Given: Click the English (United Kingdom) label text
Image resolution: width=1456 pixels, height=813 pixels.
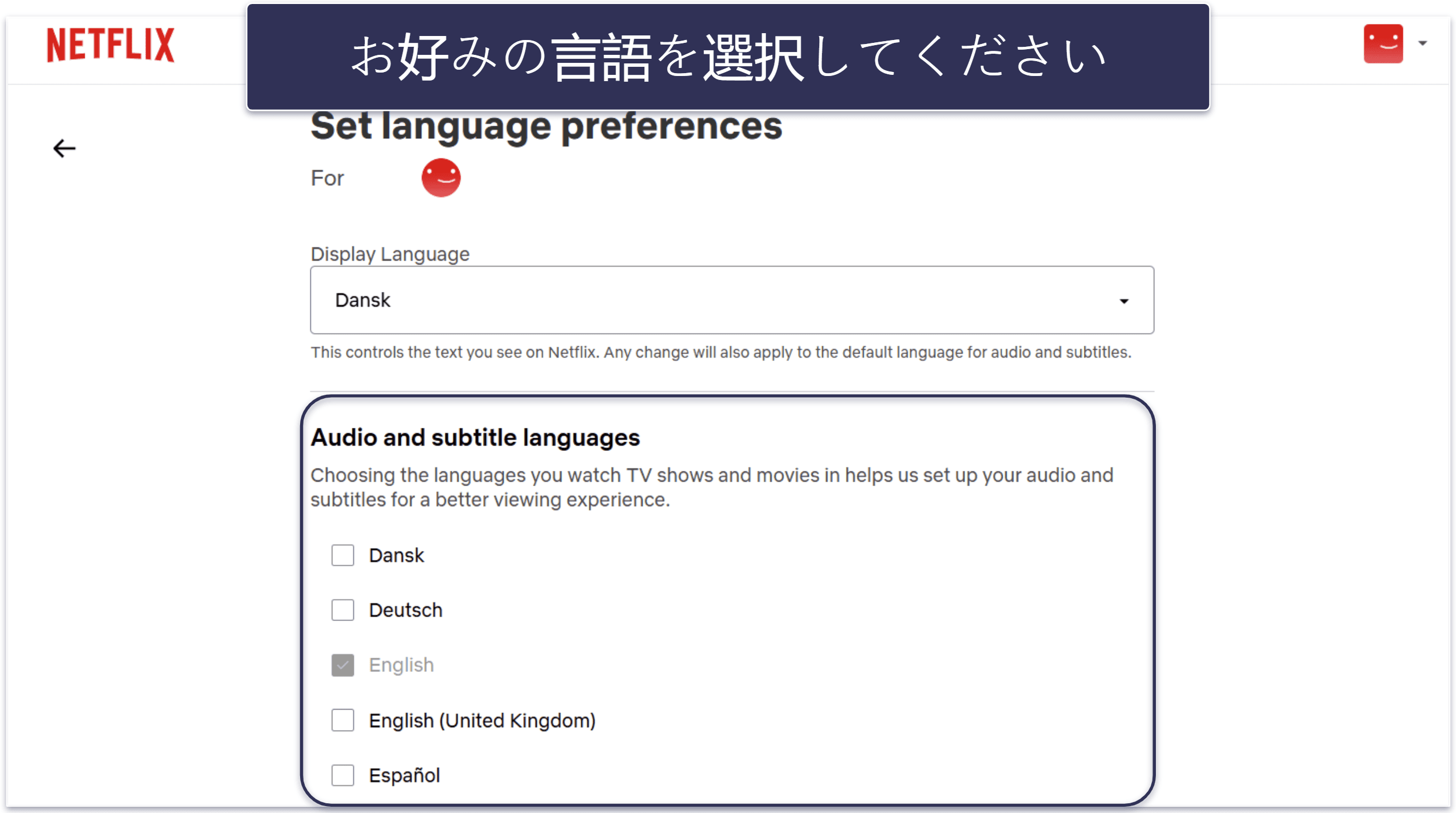Looking at the screenshot, I should pyautogui.click(x=482, y=720).
